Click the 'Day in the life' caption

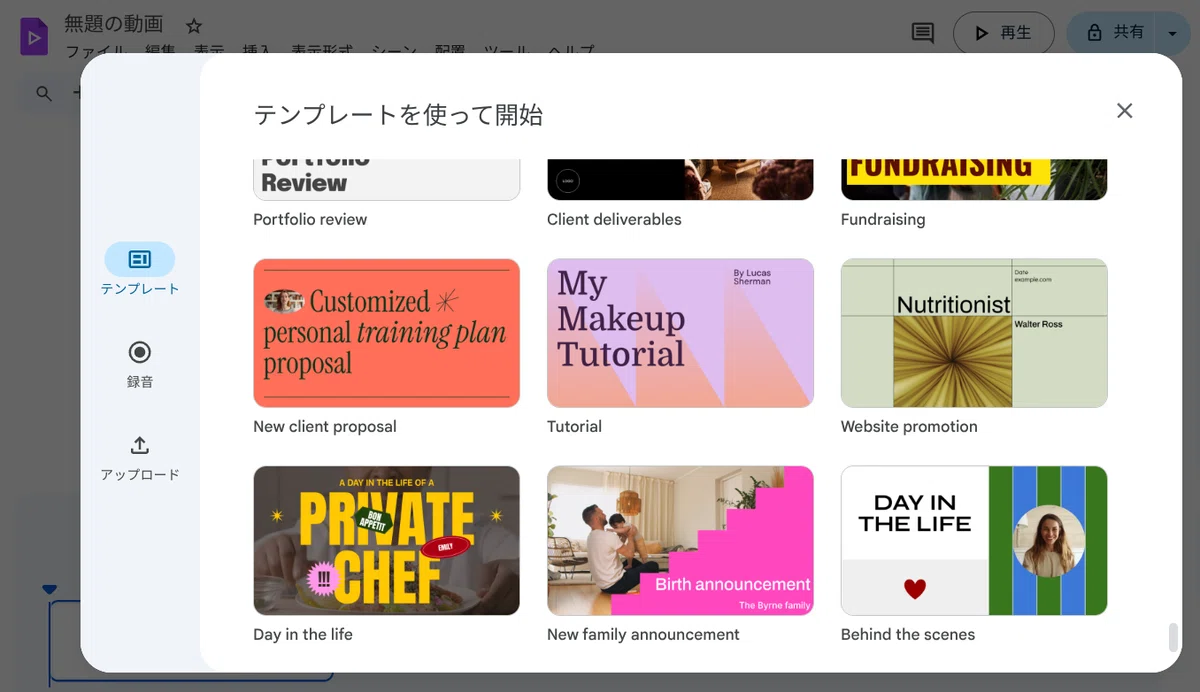pos(303,634)
